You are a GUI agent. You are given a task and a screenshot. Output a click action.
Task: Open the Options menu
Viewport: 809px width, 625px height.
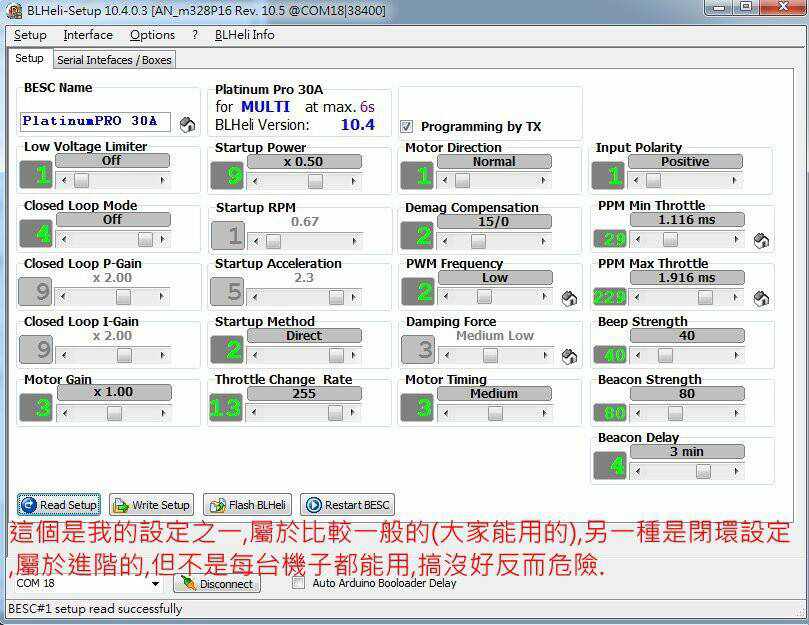[152, 35]
